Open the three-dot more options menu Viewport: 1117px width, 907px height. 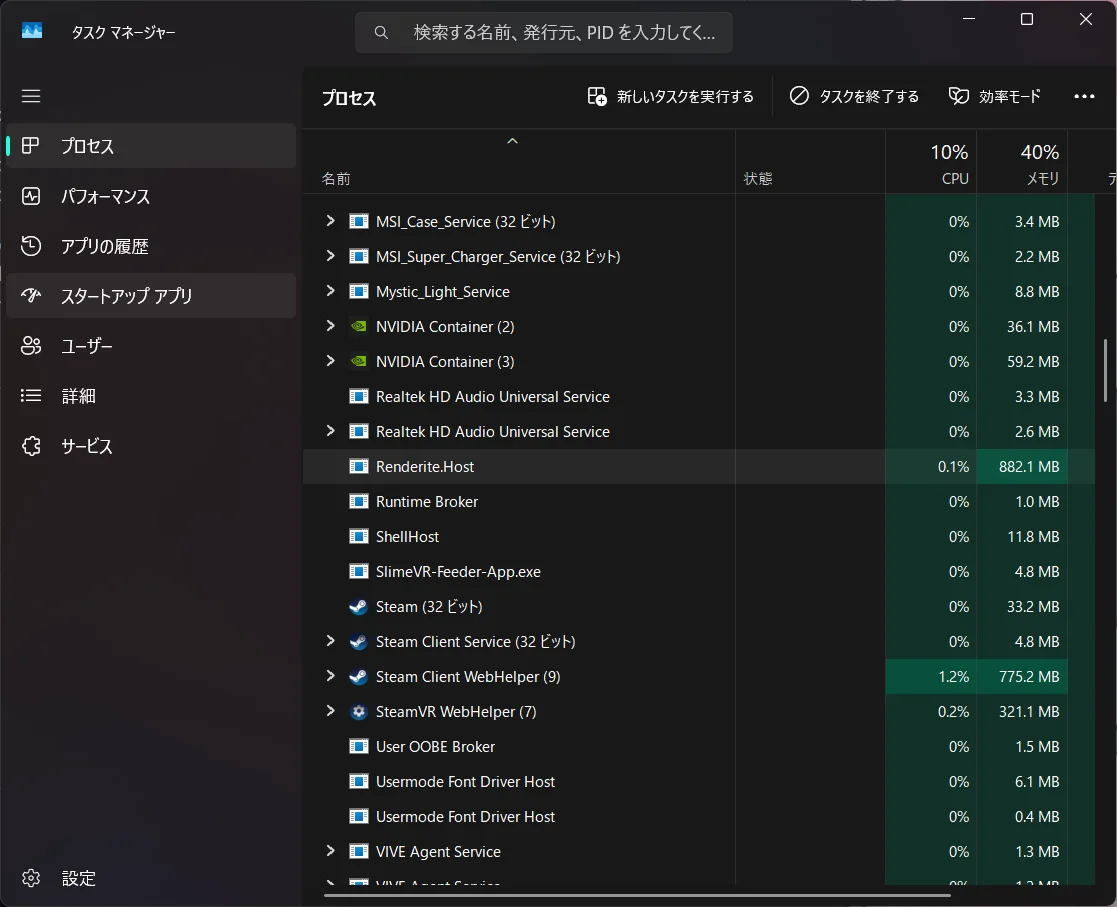click(1084, 96)
